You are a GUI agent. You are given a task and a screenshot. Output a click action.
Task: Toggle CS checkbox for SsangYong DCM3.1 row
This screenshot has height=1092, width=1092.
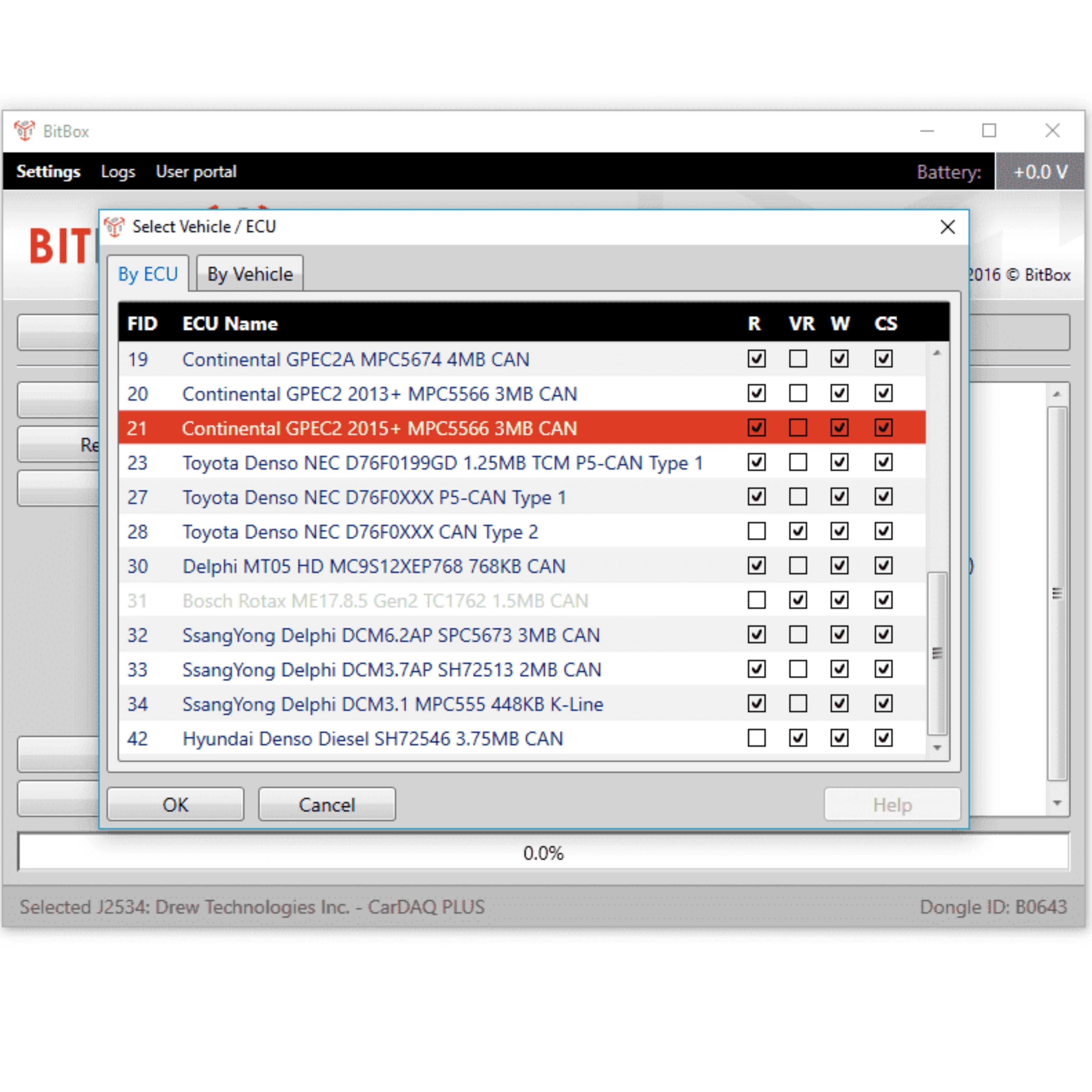coord(884,703)
